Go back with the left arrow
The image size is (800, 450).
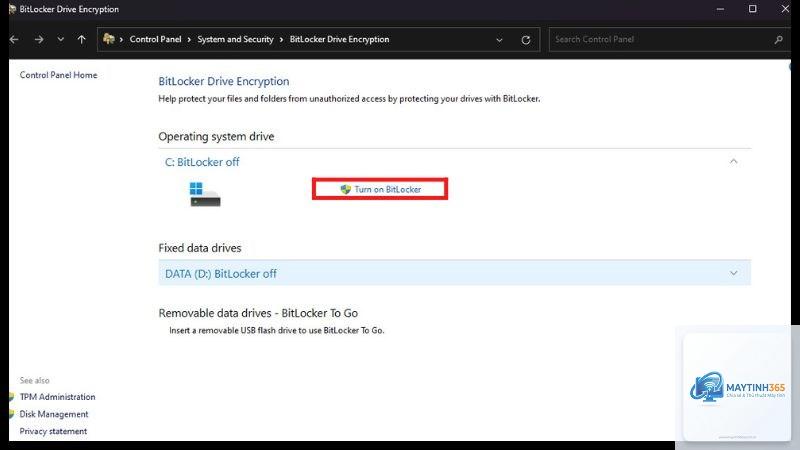pyautogui.click(x=14, y=39)
